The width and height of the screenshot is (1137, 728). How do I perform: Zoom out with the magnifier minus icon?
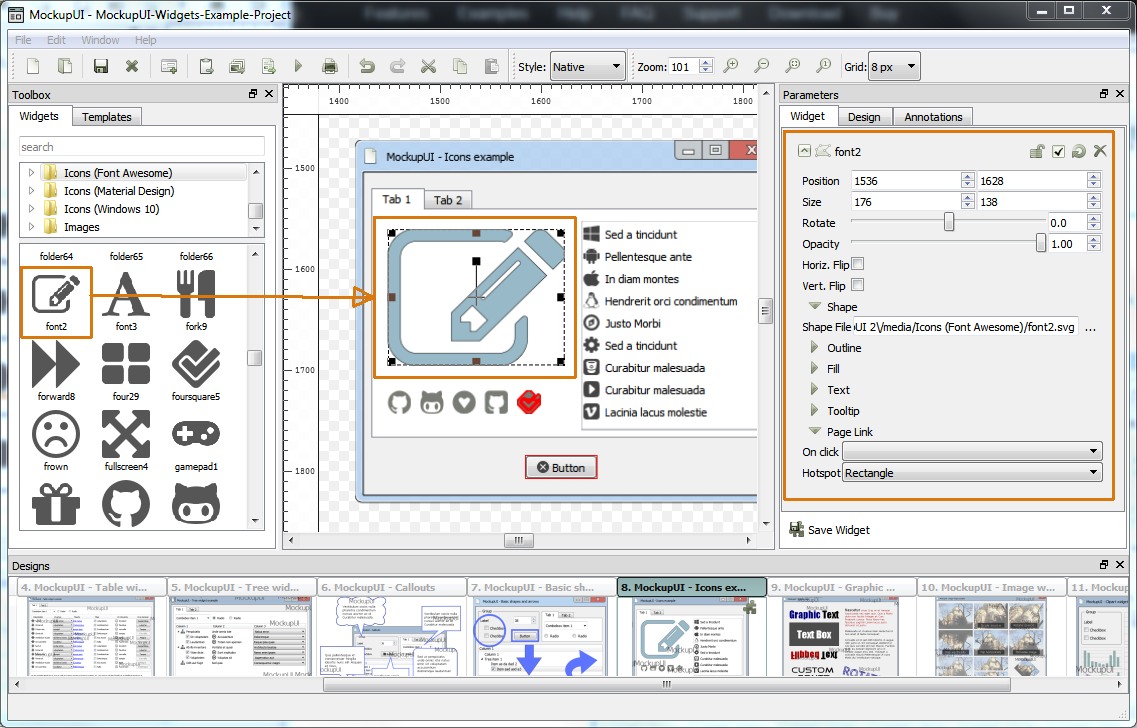click(761, 67)
